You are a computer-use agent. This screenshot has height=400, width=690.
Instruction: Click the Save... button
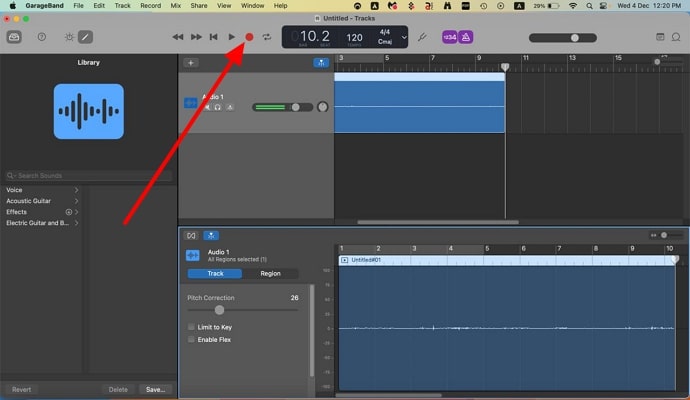[x=155, y=389]
